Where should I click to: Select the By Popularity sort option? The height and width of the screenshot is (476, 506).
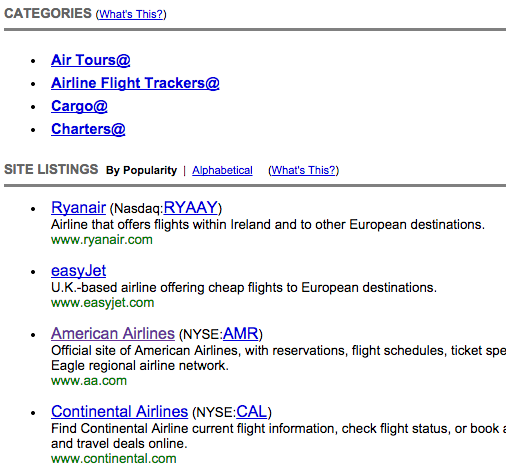[x=141, y=170]
